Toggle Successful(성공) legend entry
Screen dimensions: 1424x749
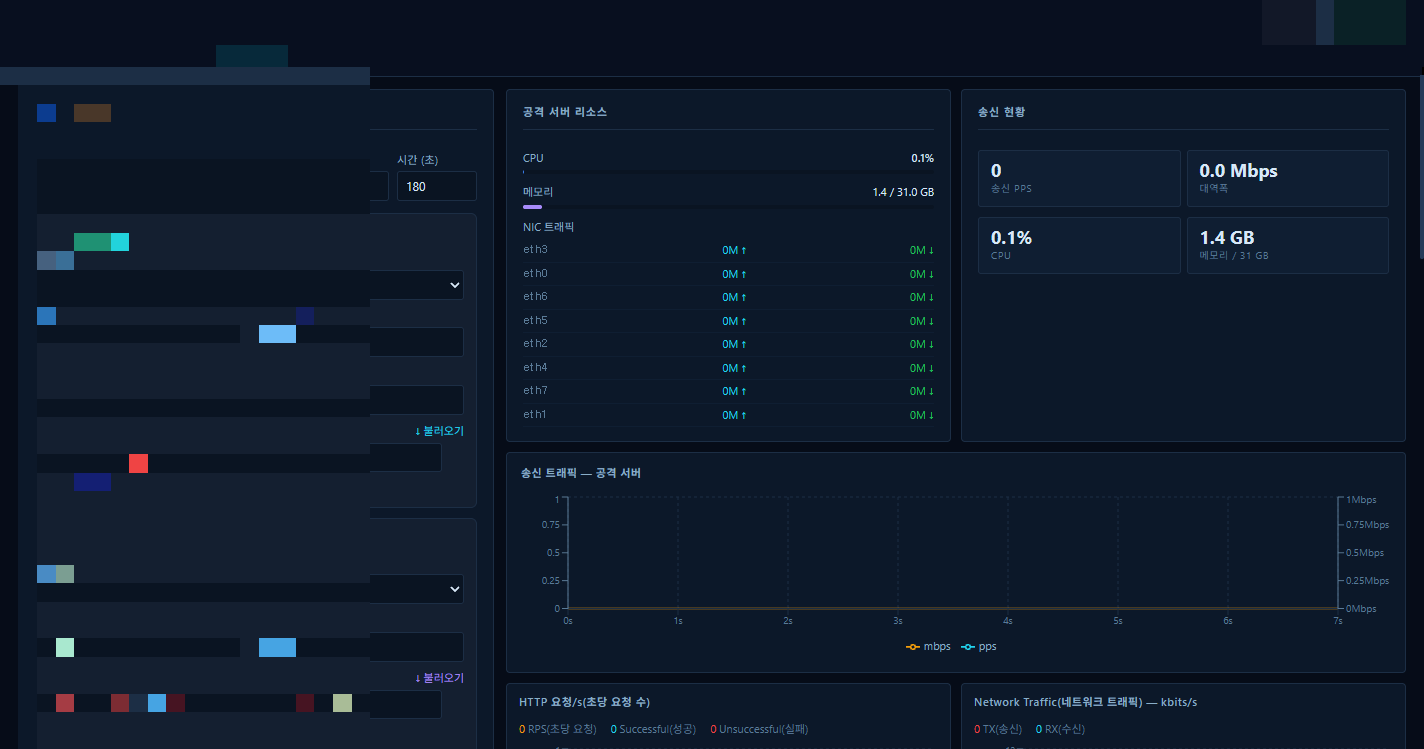(x=653, y=729)
